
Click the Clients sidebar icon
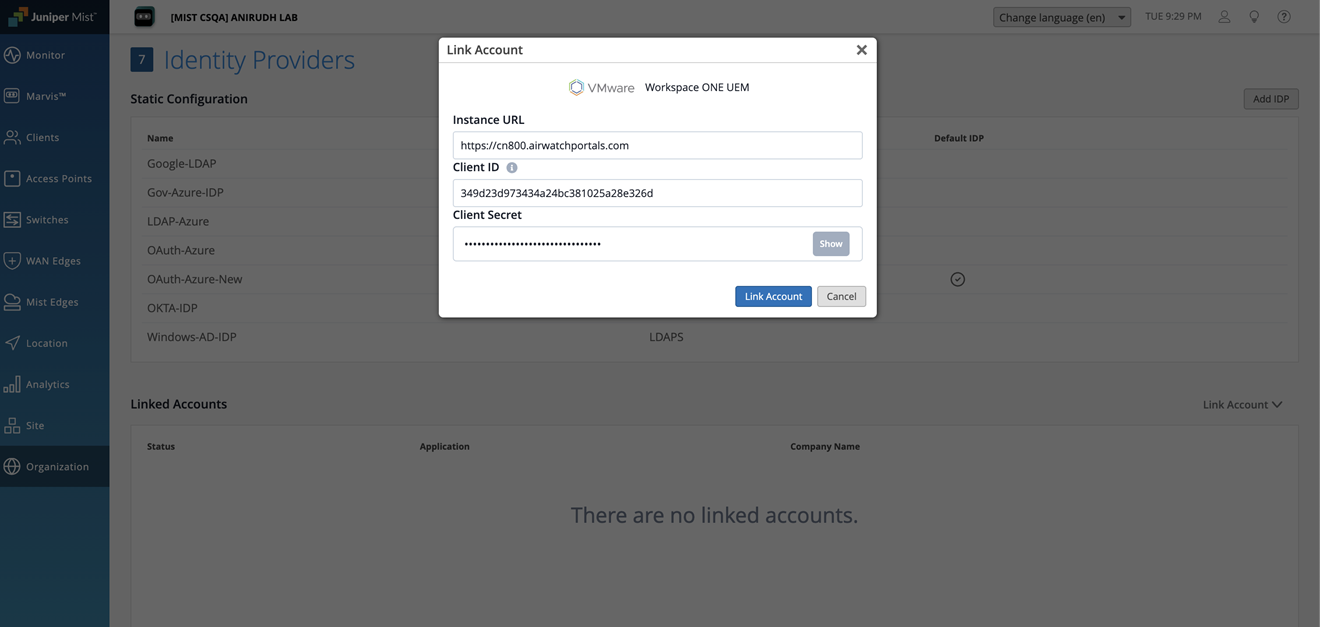coord(12,138)
